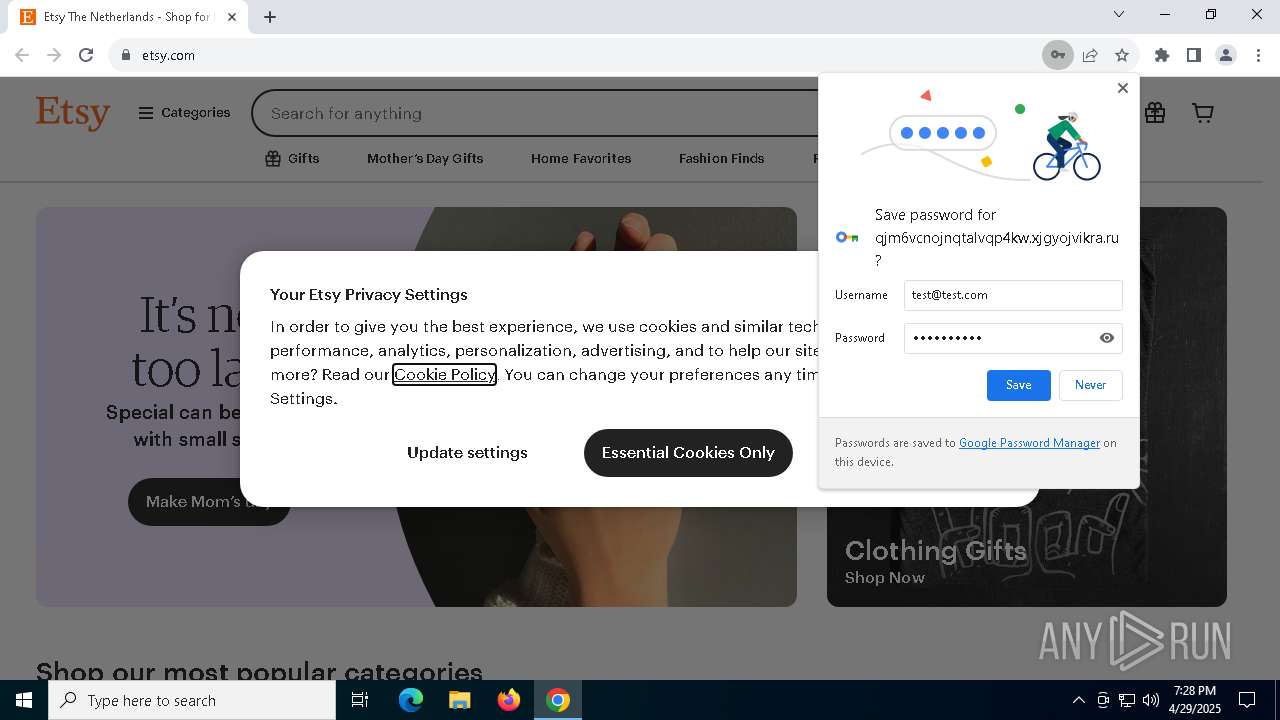Screen dimensions: 1280x720
Task: Share this page icon
Action: (1090, 55)
